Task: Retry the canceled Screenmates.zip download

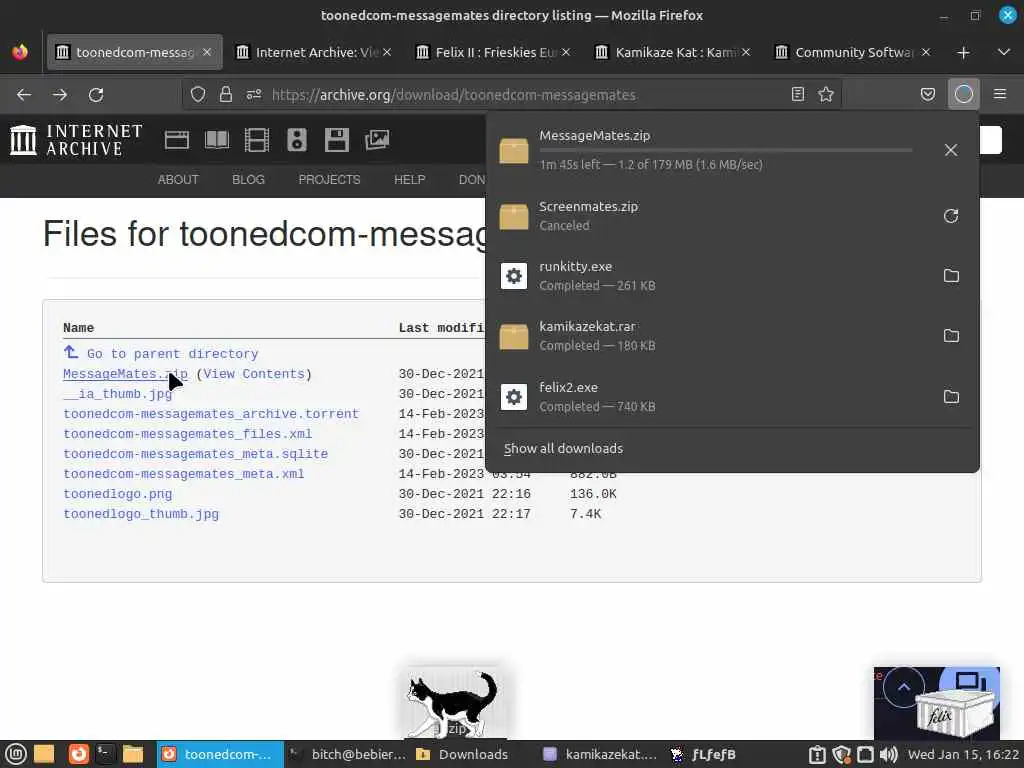Action: tap(951, 216)
